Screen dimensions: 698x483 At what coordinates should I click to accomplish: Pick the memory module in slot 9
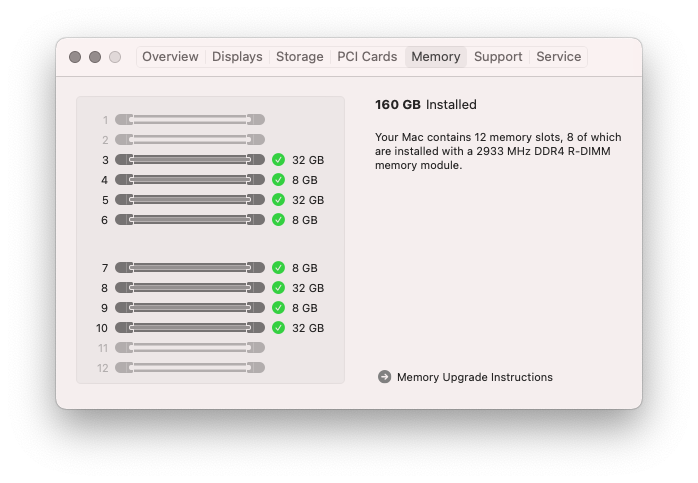[x=190, y=308]
